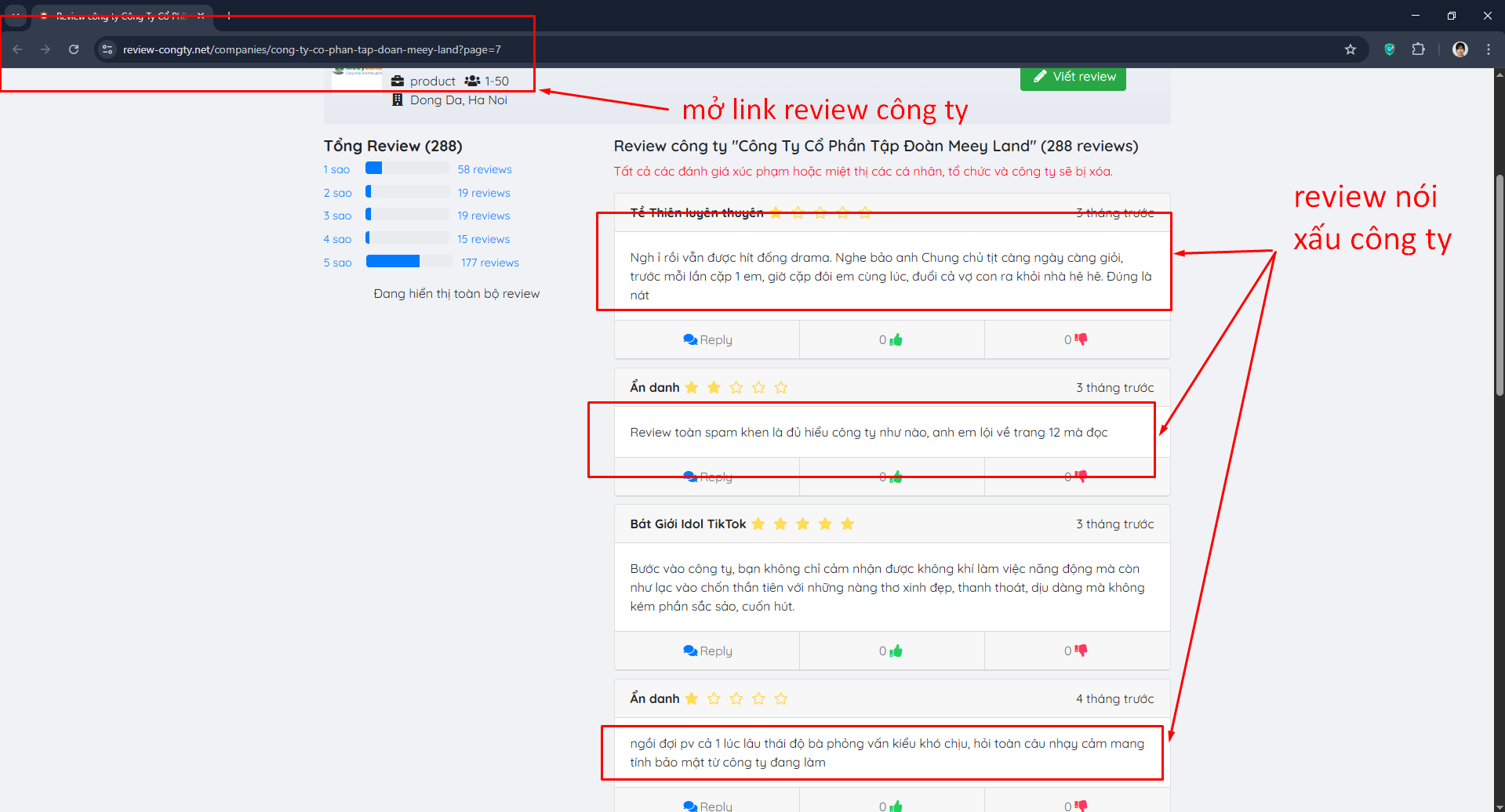Filter by 4 sao reviews
The width and height of the screenshot is (1505, 812).
(x=337, y=239)
